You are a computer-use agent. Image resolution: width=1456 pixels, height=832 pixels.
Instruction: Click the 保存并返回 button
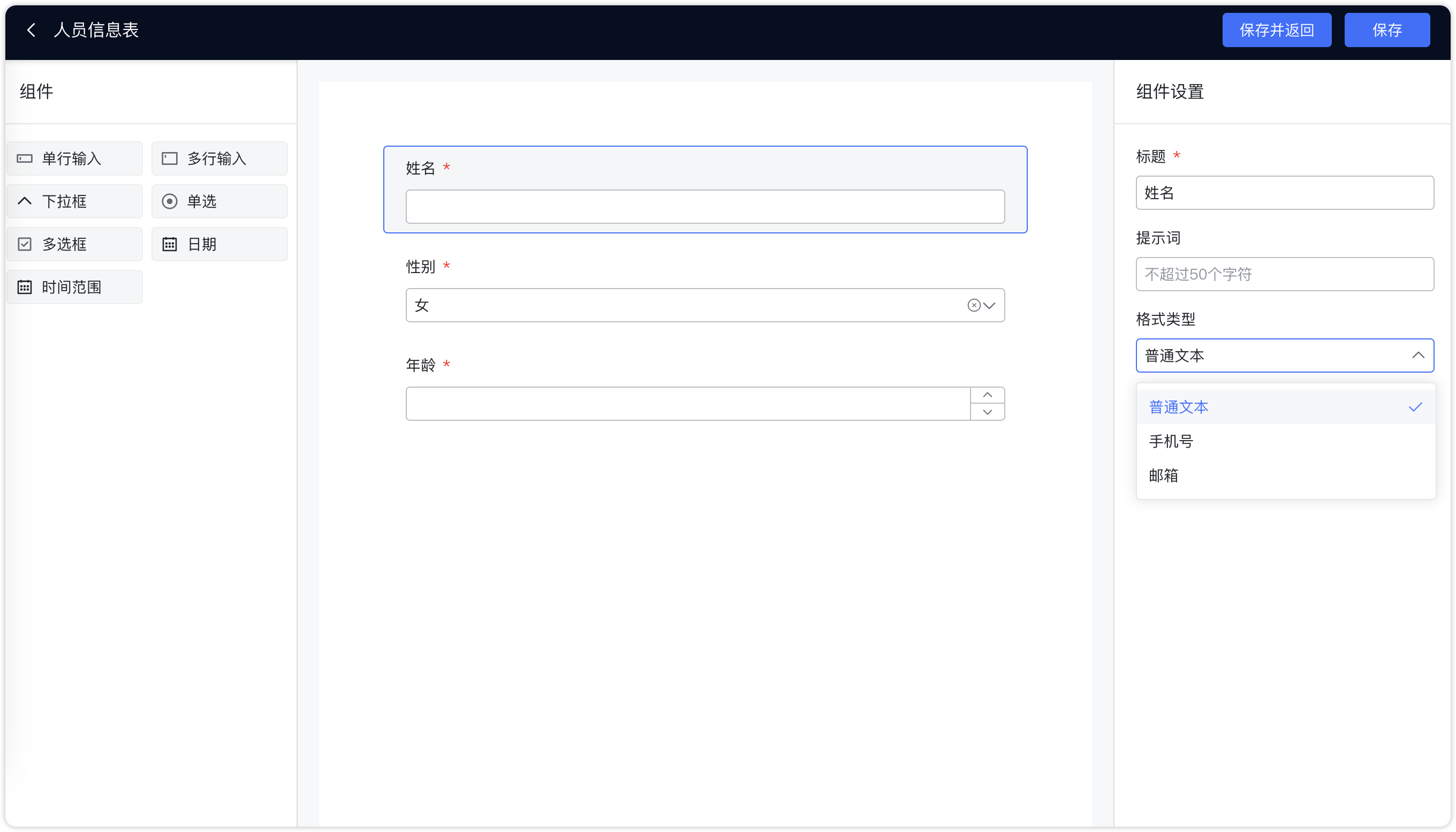tap(1276, 30)
